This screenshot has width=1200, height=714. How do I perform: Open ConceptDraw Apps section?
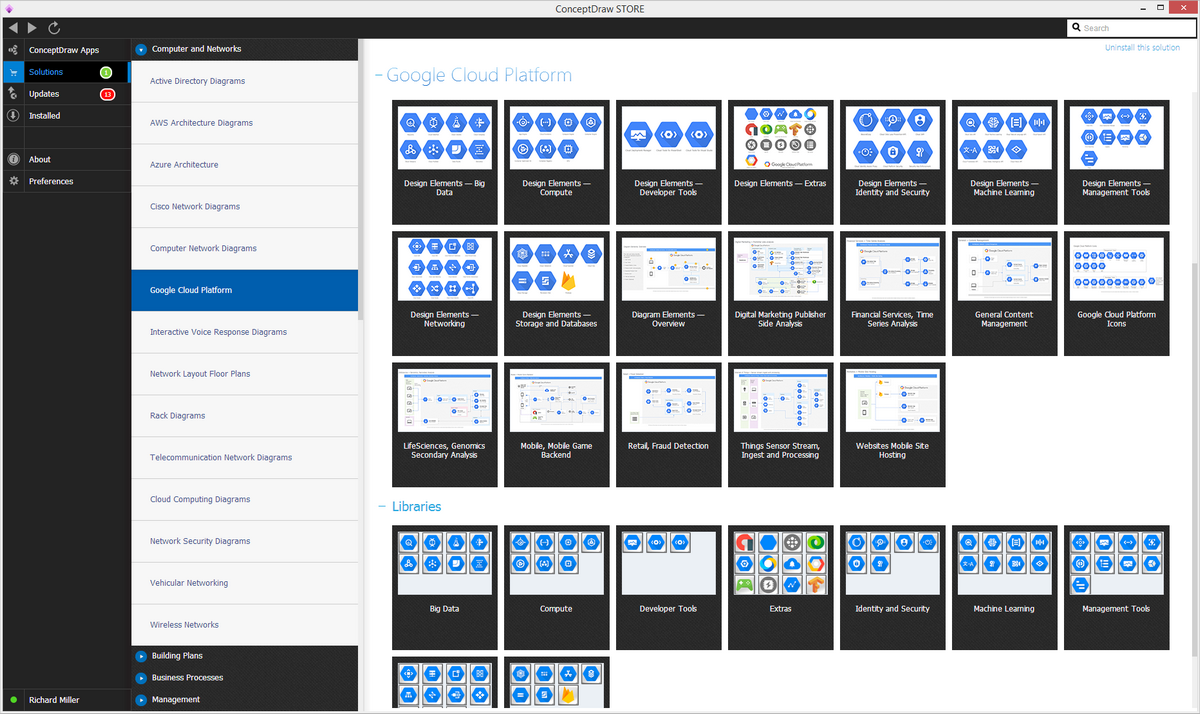(65, 50)
